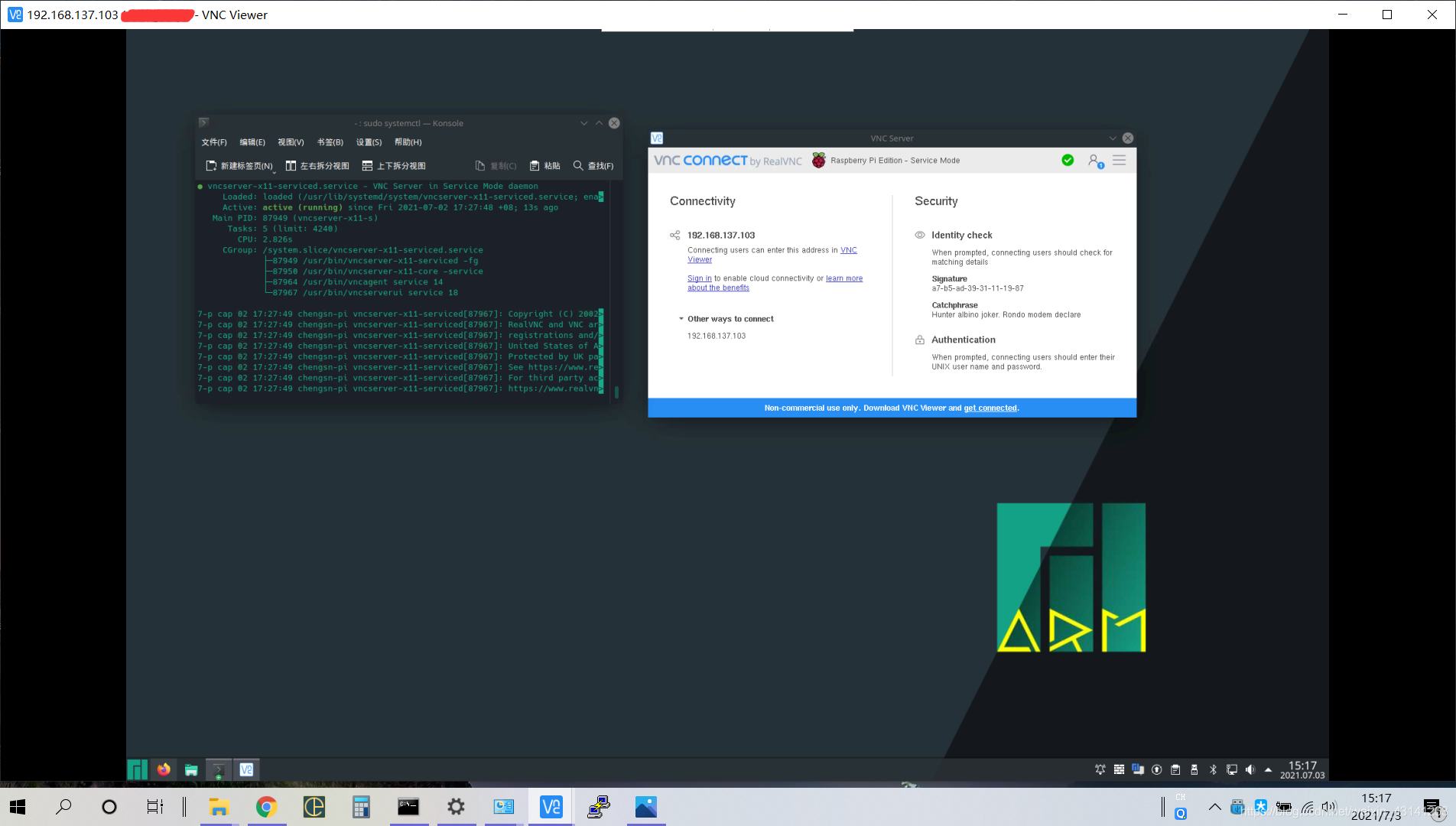This screenshot has width=1456, height=826.
Task: Expand hidden icons arrow in remote tray
Action: click(x=1269, y=769)
